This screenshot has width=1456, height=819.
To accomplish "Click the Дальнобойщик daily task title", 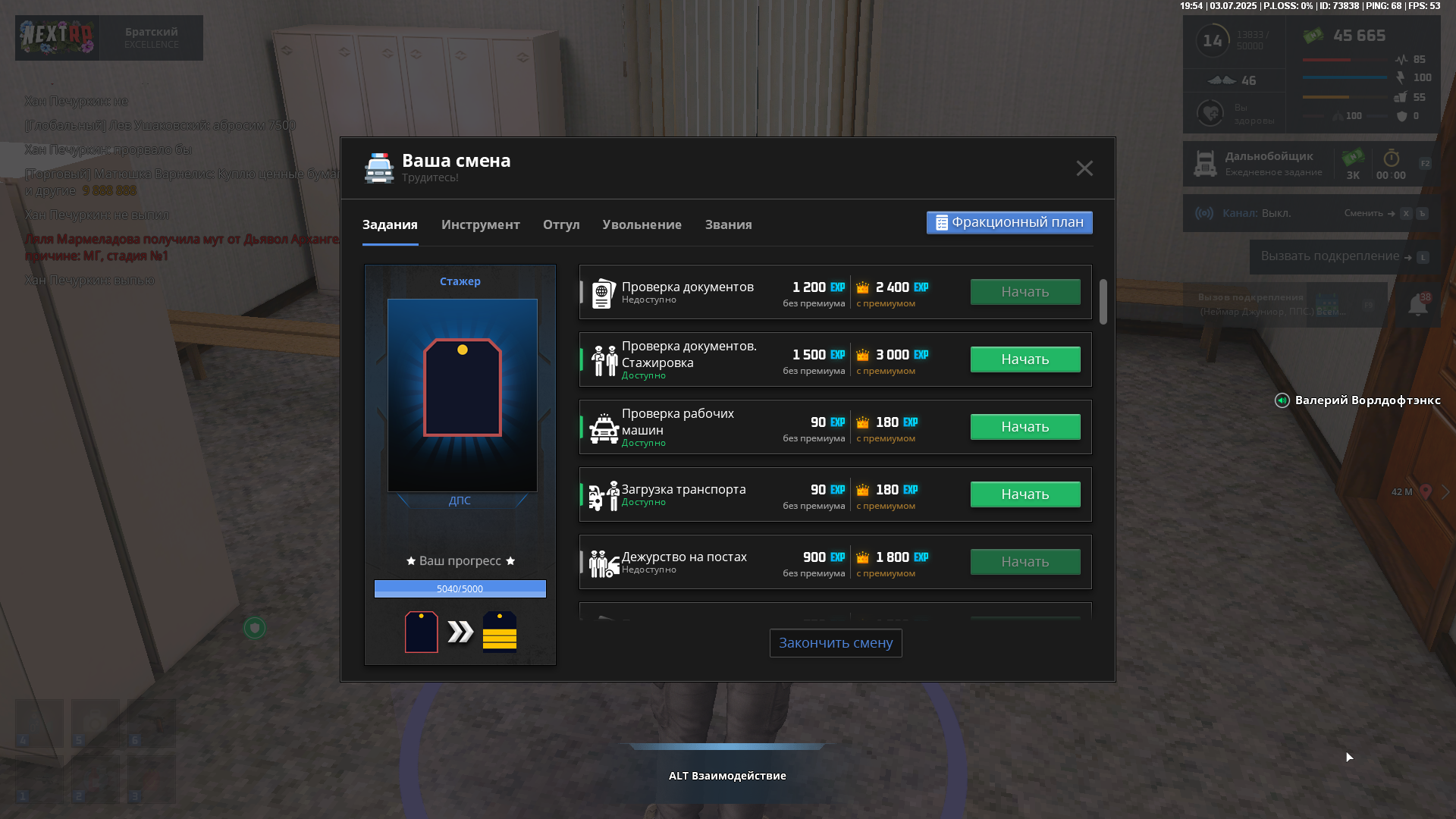I will [1269, 156].
